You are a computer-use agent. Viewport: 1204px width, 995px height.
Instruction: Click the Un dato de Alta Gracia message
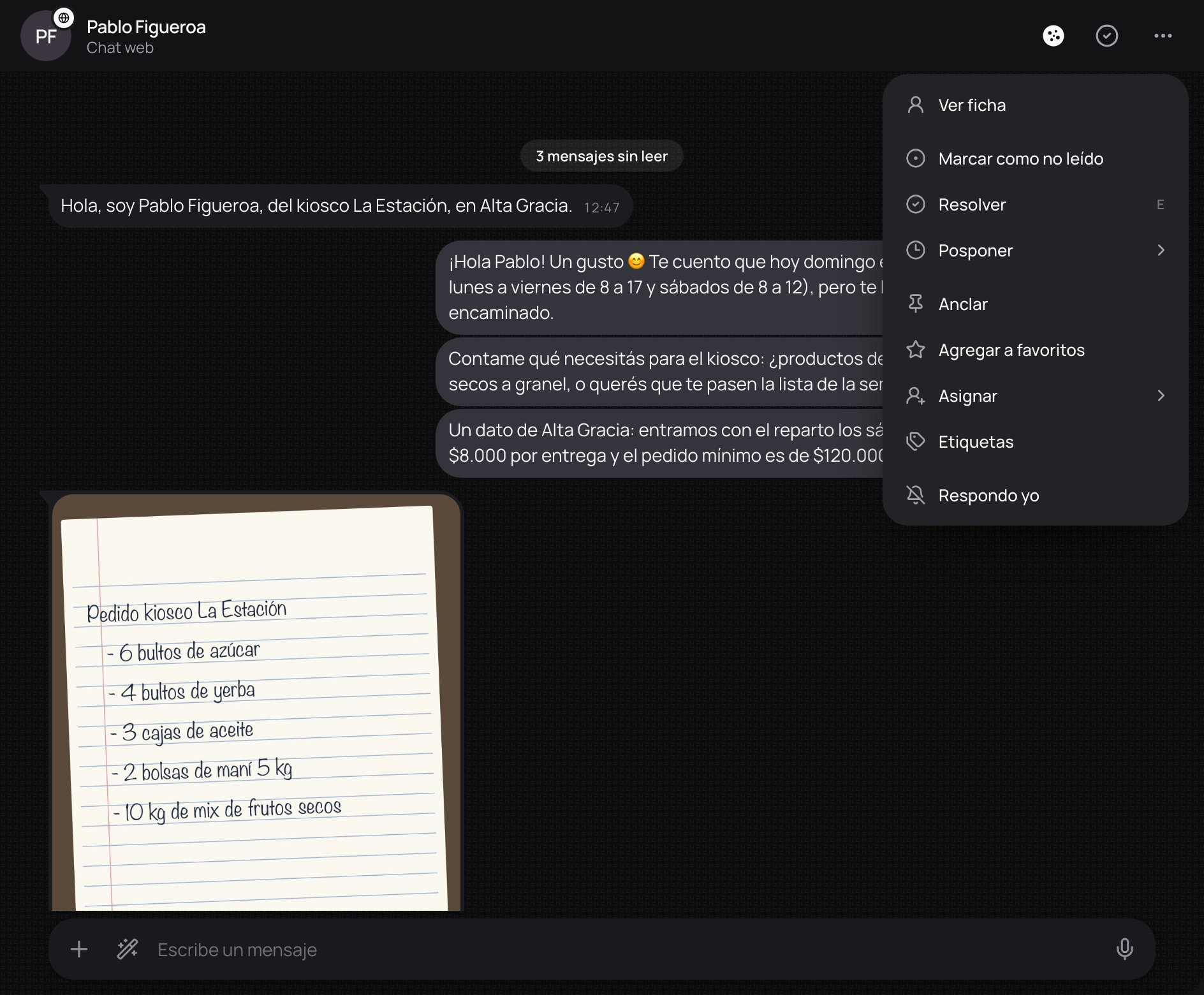[659, 443]
